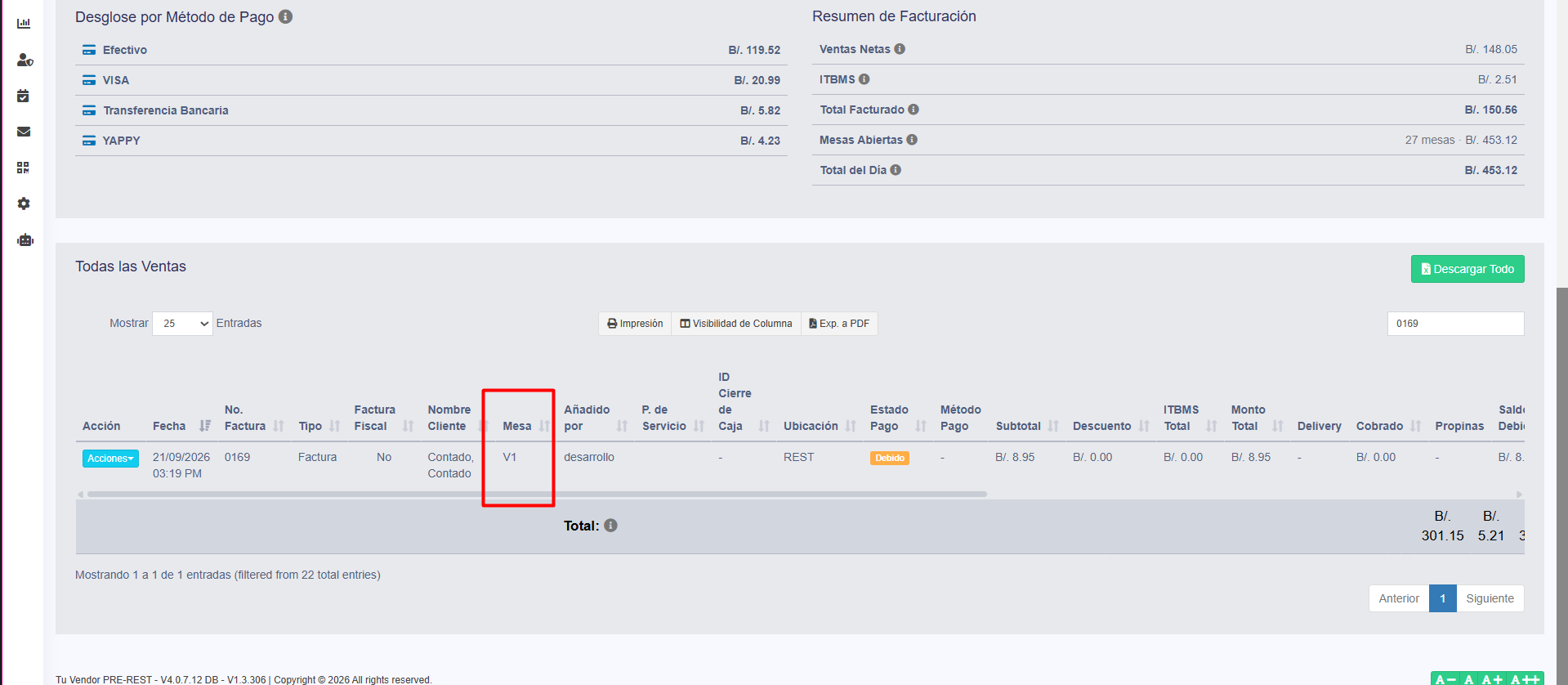Open the settings gear icon in sidebar

(x=24, y=204)
